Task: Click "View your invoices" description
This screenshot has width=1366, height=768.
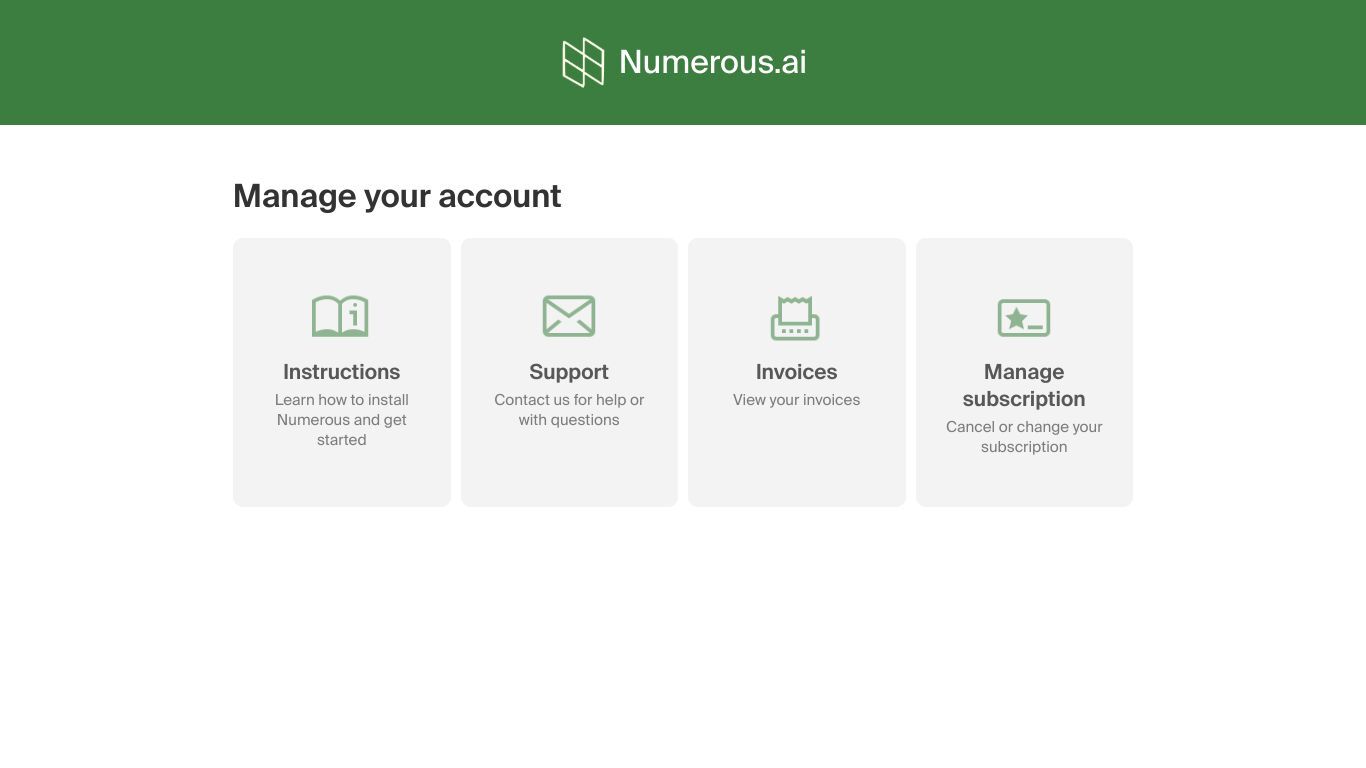Action: [x=797, y=400]
